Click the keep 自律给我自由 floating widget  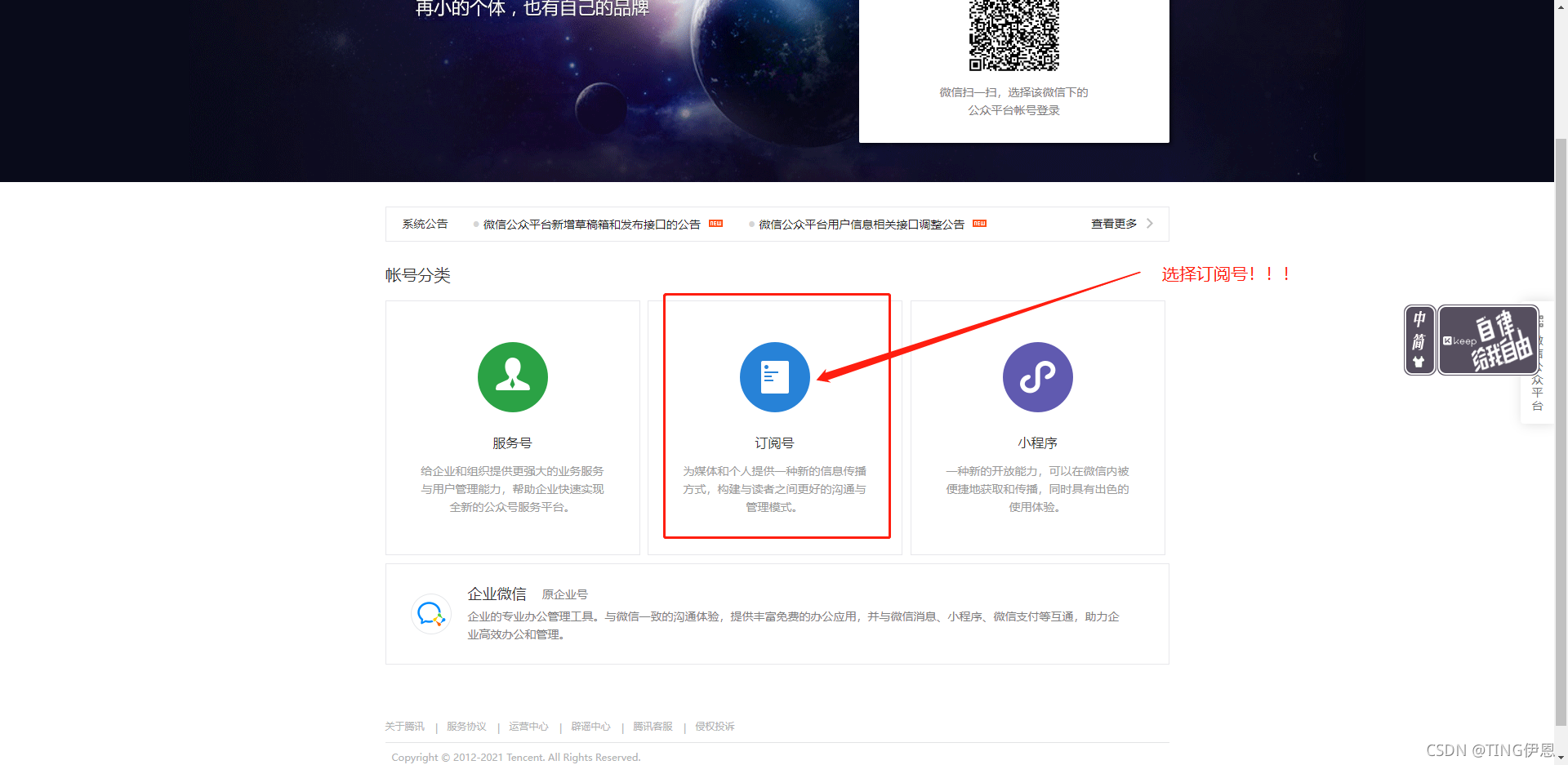[x=1488, y=340]
